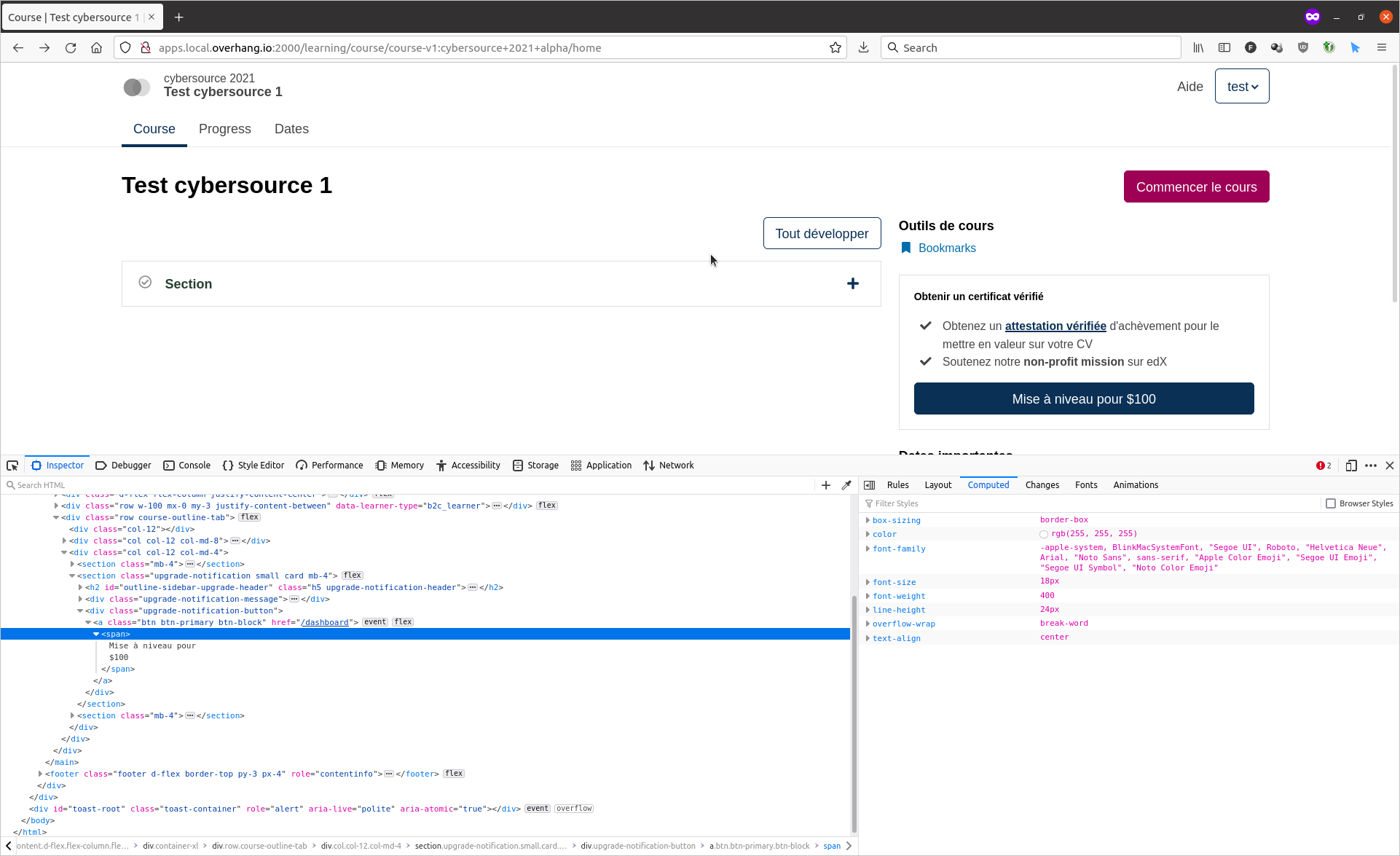1400x856 pixels.
Task: Click the console errors counter badge
Action: coord(1324,466)
